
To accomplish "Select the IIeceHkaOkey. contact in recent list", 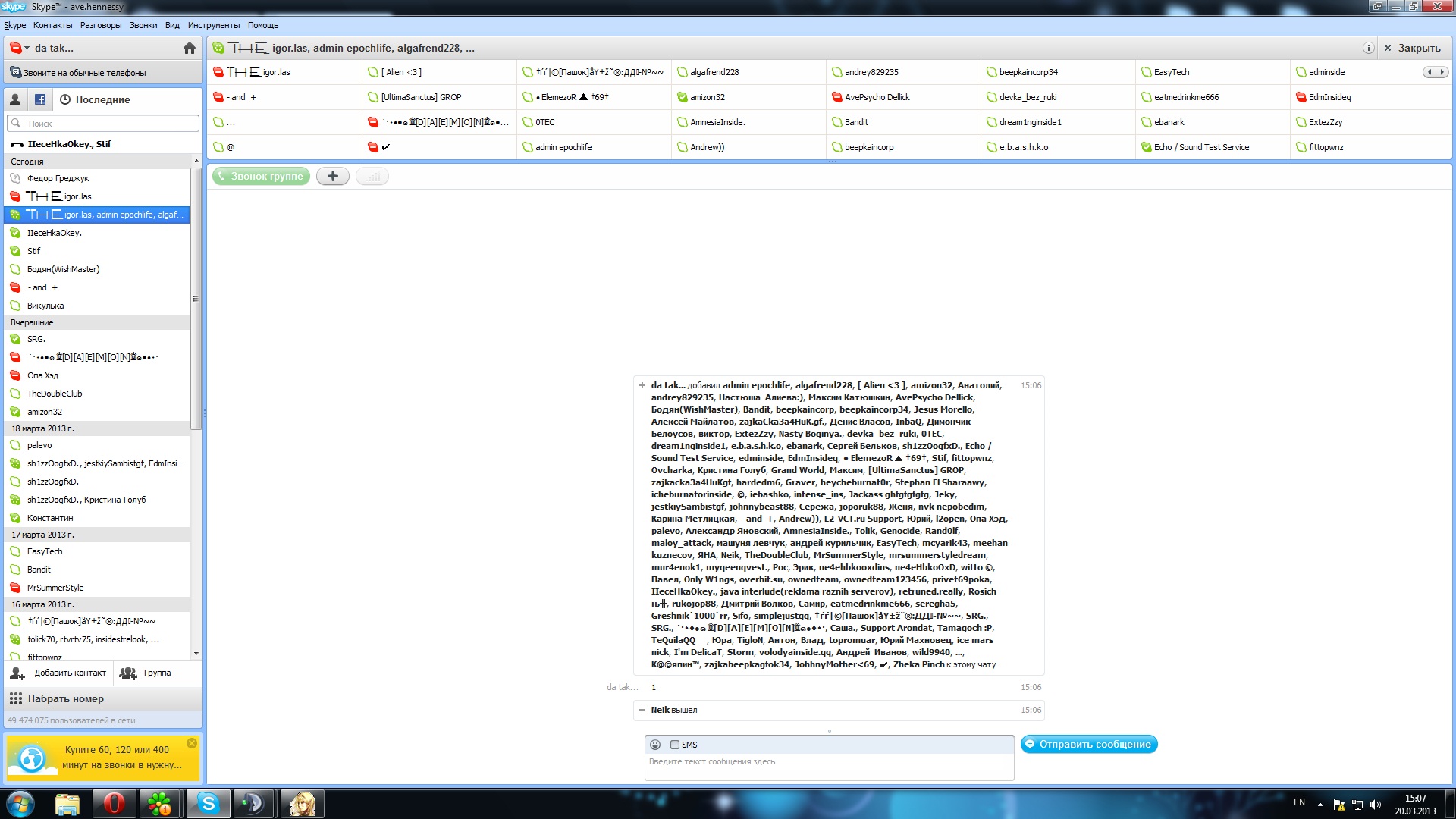I will [97, 233].
